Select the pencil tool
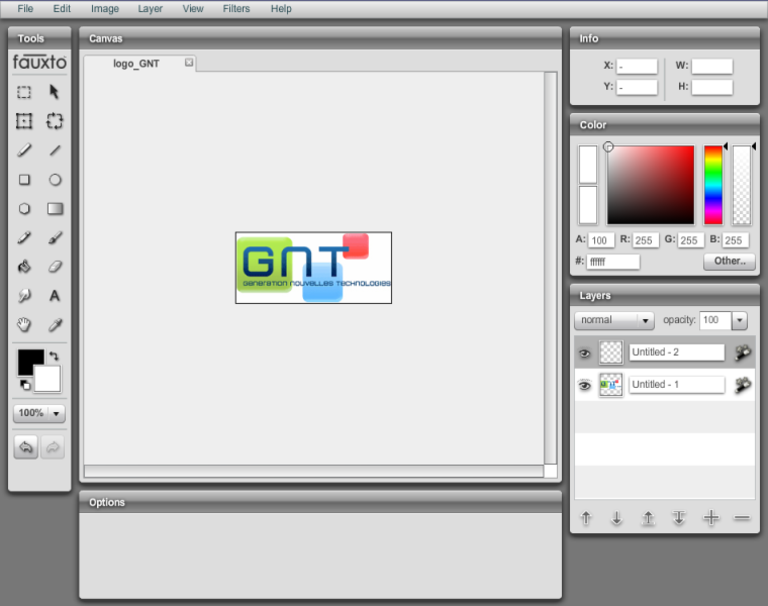The height and width of the screenshot is (606, 768). tap(24, 150)
